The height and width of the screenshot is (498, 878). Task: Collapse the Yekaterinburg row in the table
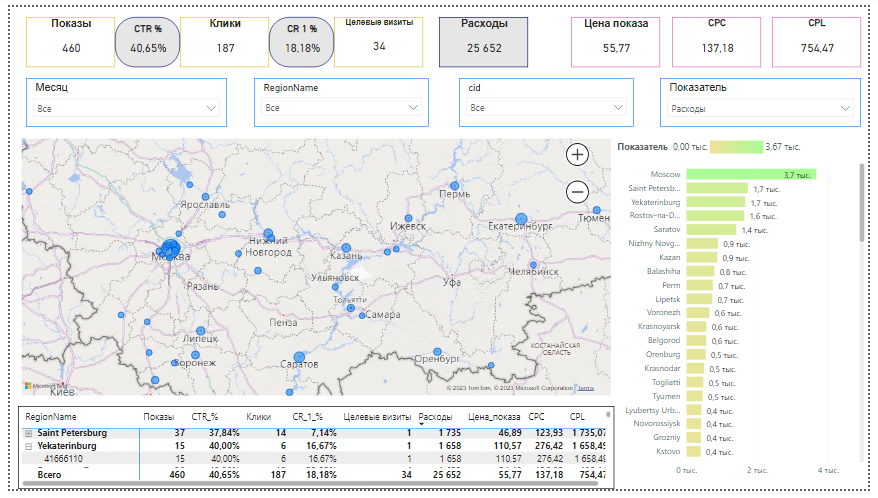tap(28, 446)
